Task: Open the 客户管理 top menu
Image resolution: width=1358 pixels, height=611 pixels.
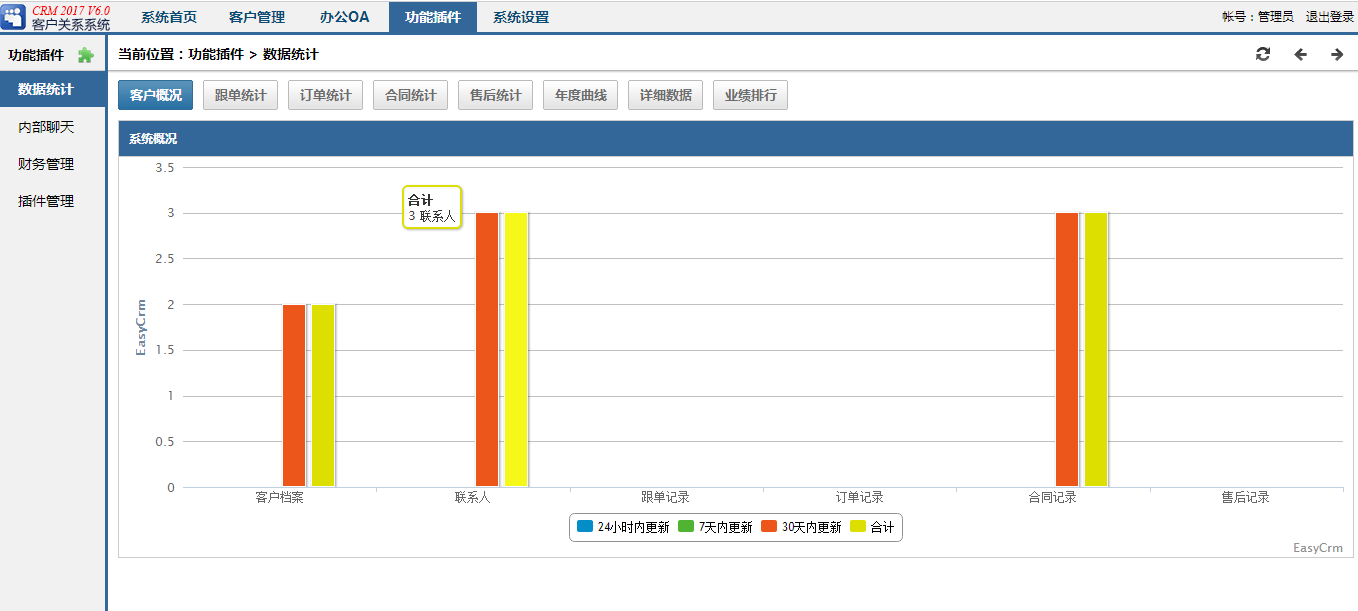Action: 257,17
